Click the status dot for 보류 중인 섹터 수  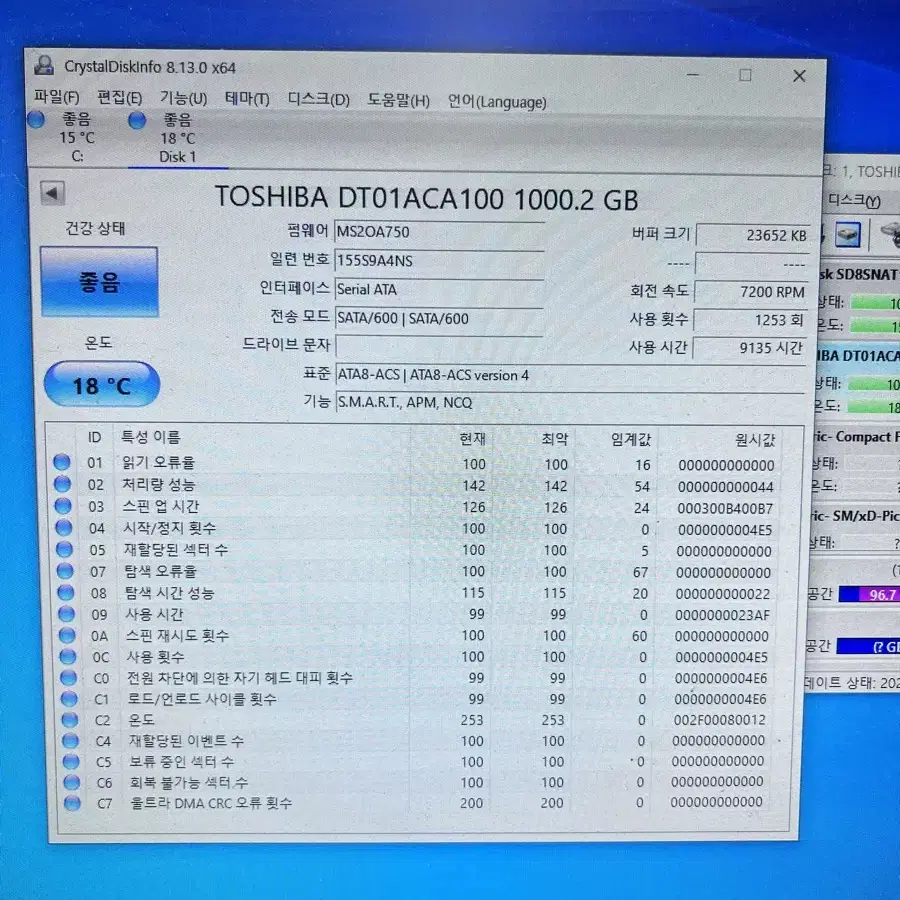[71, 761]
